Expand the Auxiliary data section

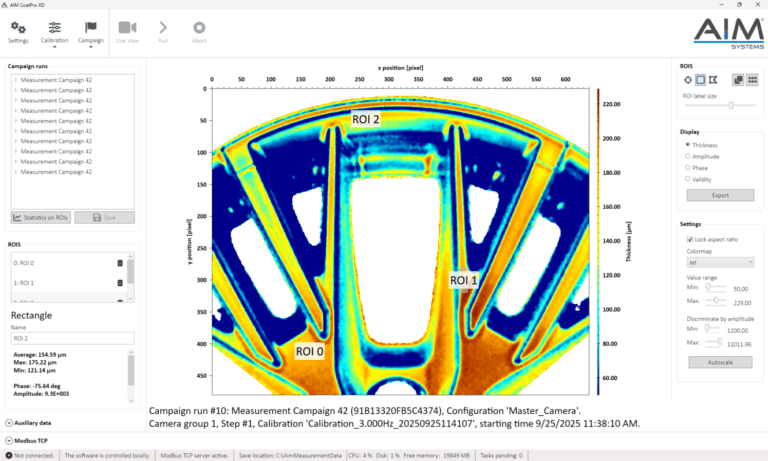coord(9,423)
